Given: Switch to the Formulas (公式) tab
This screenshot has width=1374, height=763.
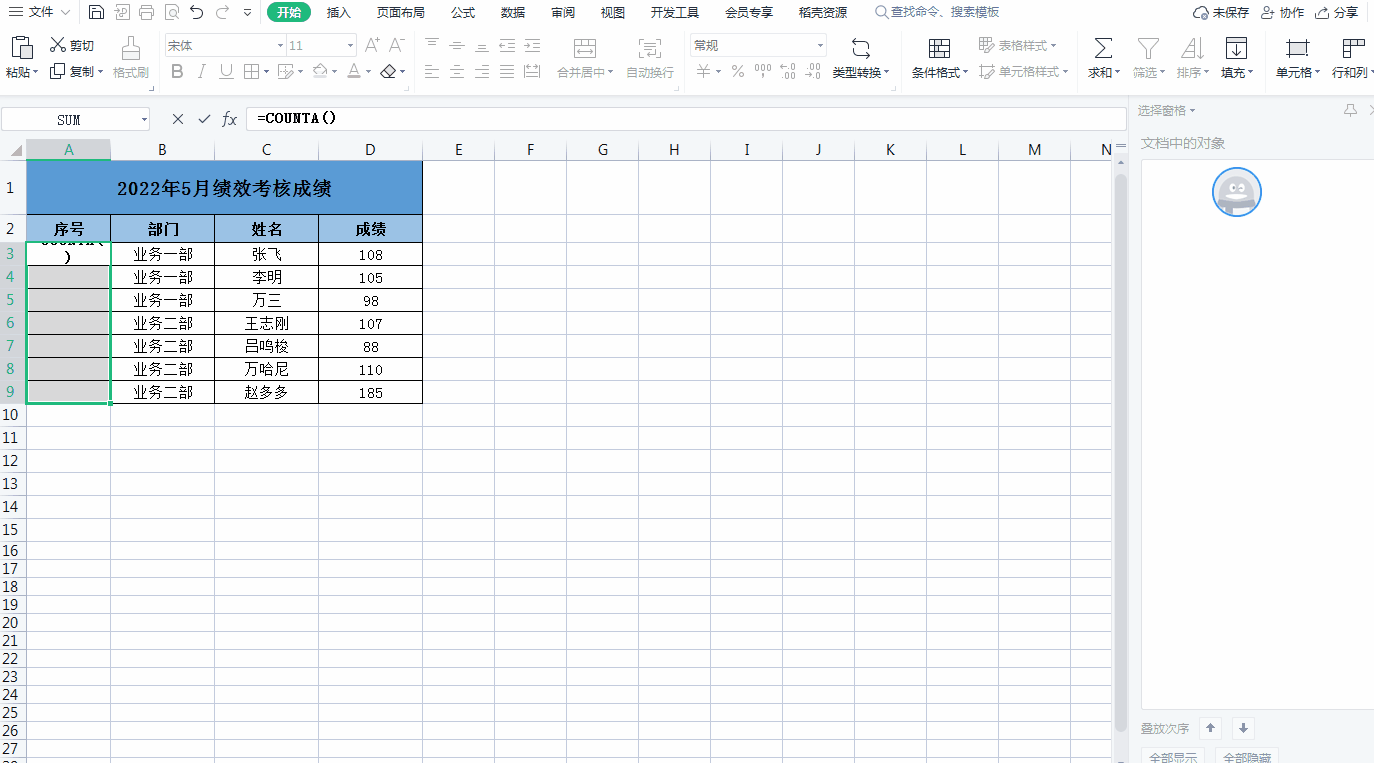Looking at the screenshot, I should pos(463,12).
